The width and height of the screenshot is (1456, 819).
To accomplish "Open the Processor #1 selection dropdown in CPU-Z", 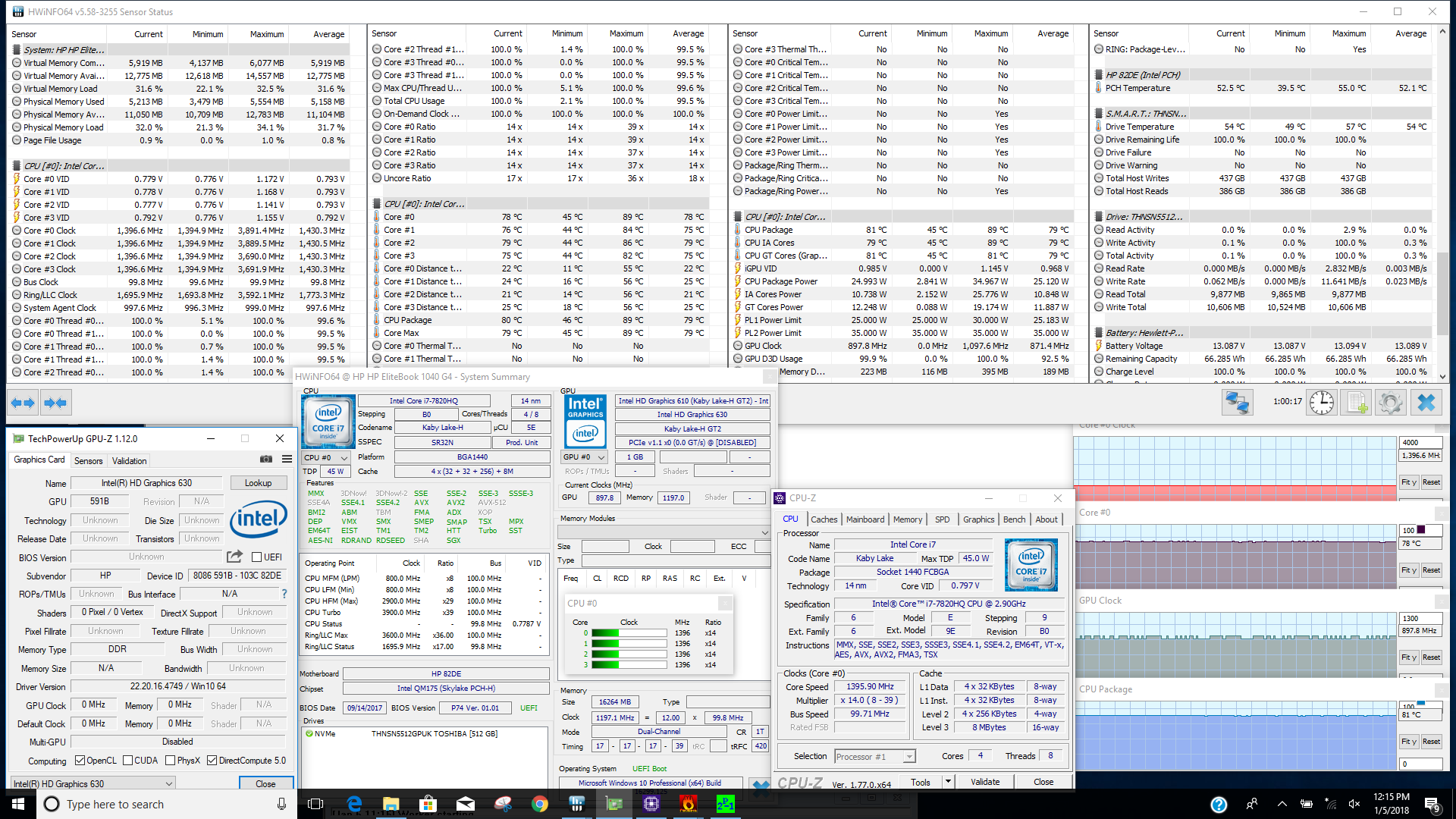I will click(874, 757).
